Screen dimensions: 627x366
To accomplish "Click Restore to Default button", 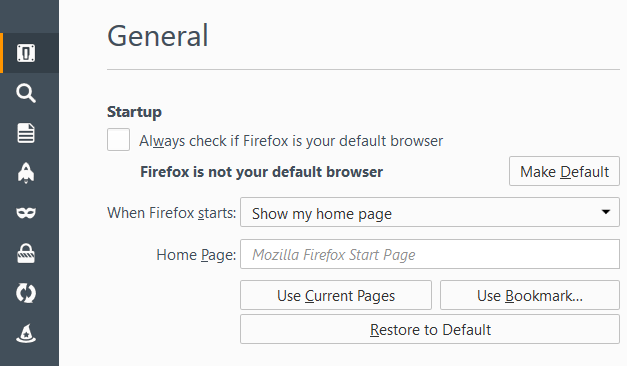I will pos(430,329).
